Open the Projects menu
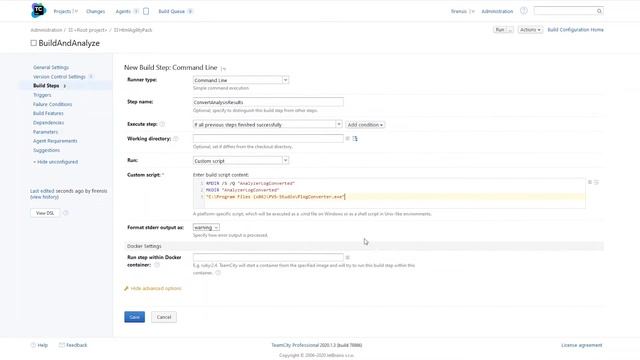The image size is (640, 360). pyautogui.click(x=62, y=11)
